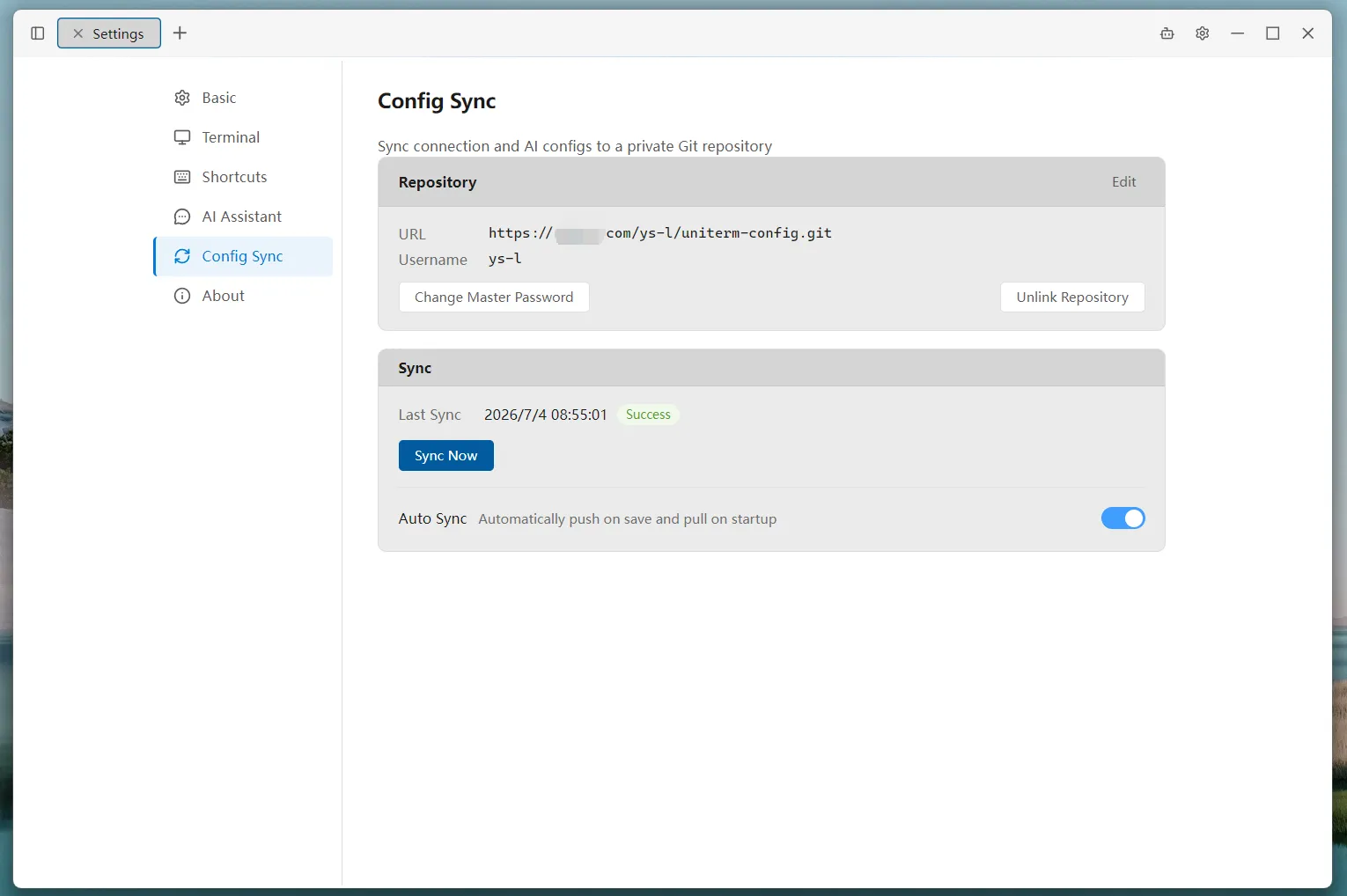Open a new tab with plus icon

[180, 33]
